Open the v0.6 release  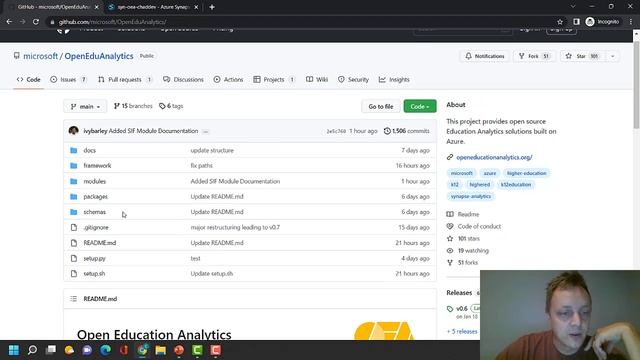[x=461, y=309]
